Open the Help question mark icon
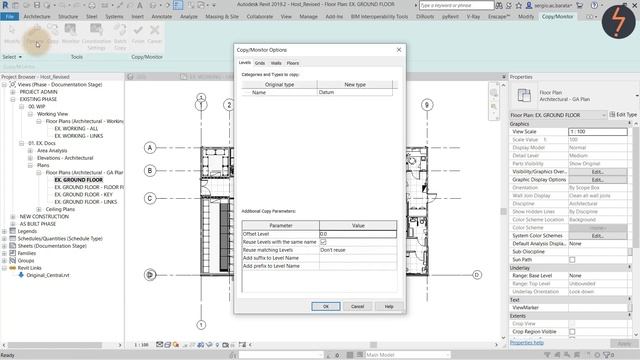Image resolution: width=640 pixels, height=360 pixels. click(594, 6)
